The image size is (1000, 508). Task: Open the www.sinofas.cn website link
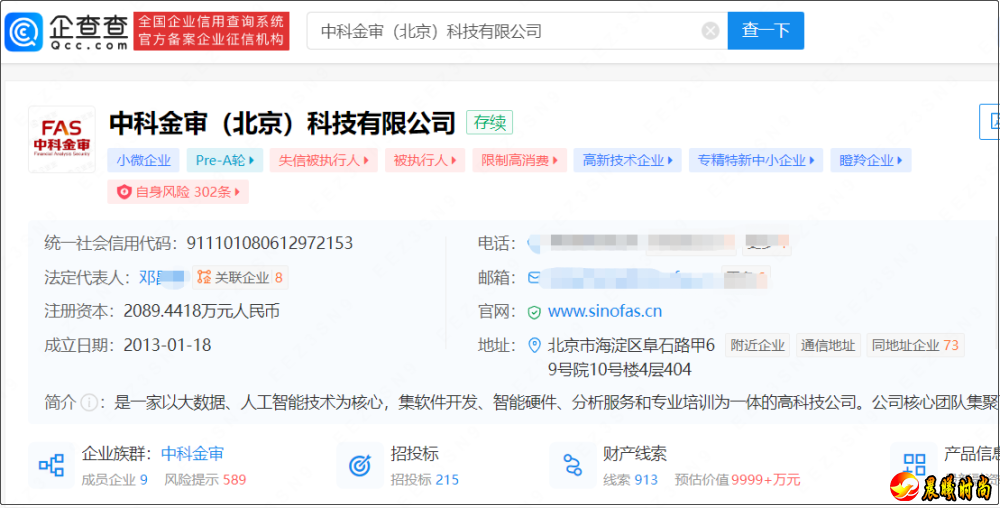[x=605, y=312]
